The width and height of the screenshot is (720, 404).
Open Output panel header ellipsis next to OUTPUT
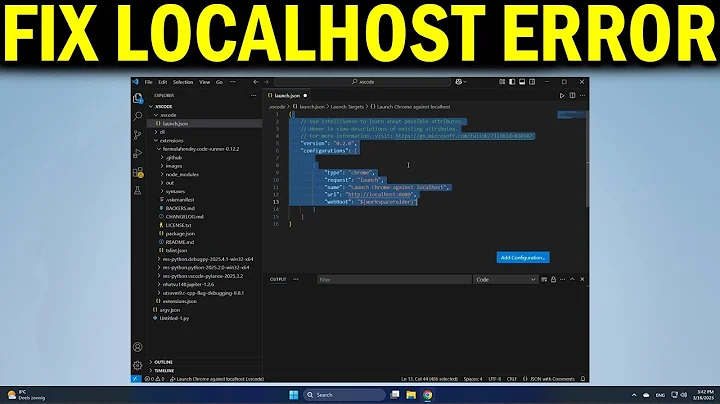[x=296, y=279]
